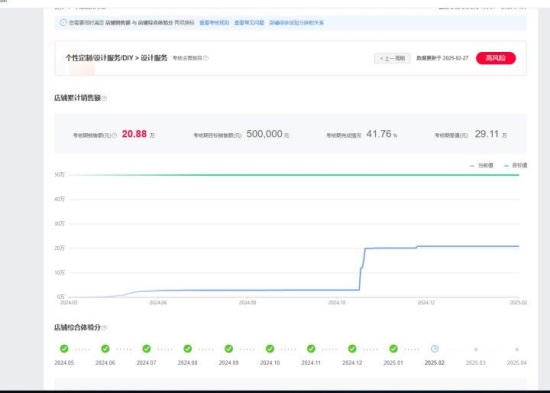Go to previous period with 上一周期 button

pos(392,58)
